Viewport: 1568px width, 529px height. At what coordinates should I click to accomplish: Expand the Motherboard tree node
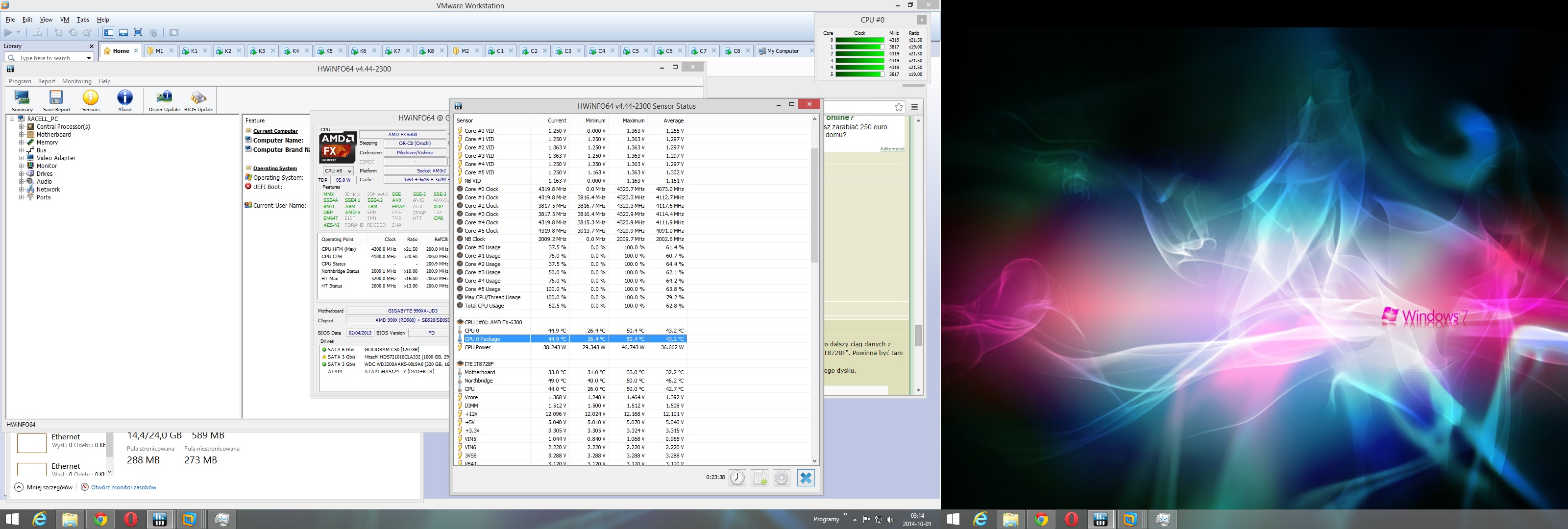point(21,135)
